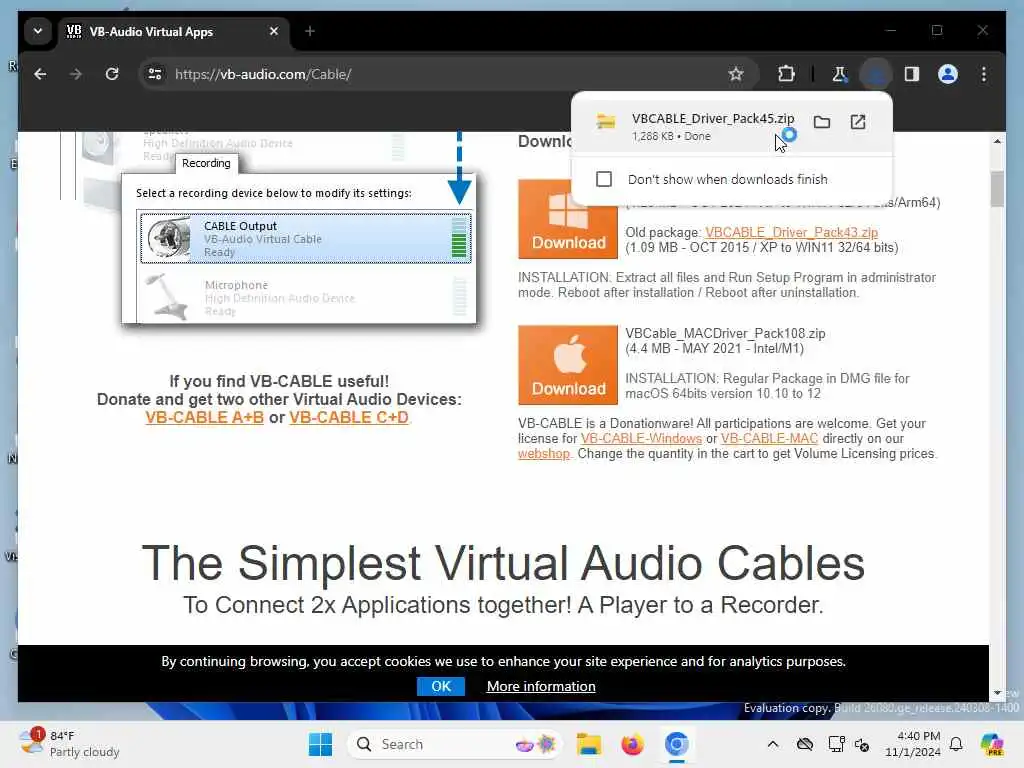The width and height of the screenshot is (1024, 768).
Task: Open VBCABLE_Driver_Pack43.zip old package link
Action: [x=791, y=232]
